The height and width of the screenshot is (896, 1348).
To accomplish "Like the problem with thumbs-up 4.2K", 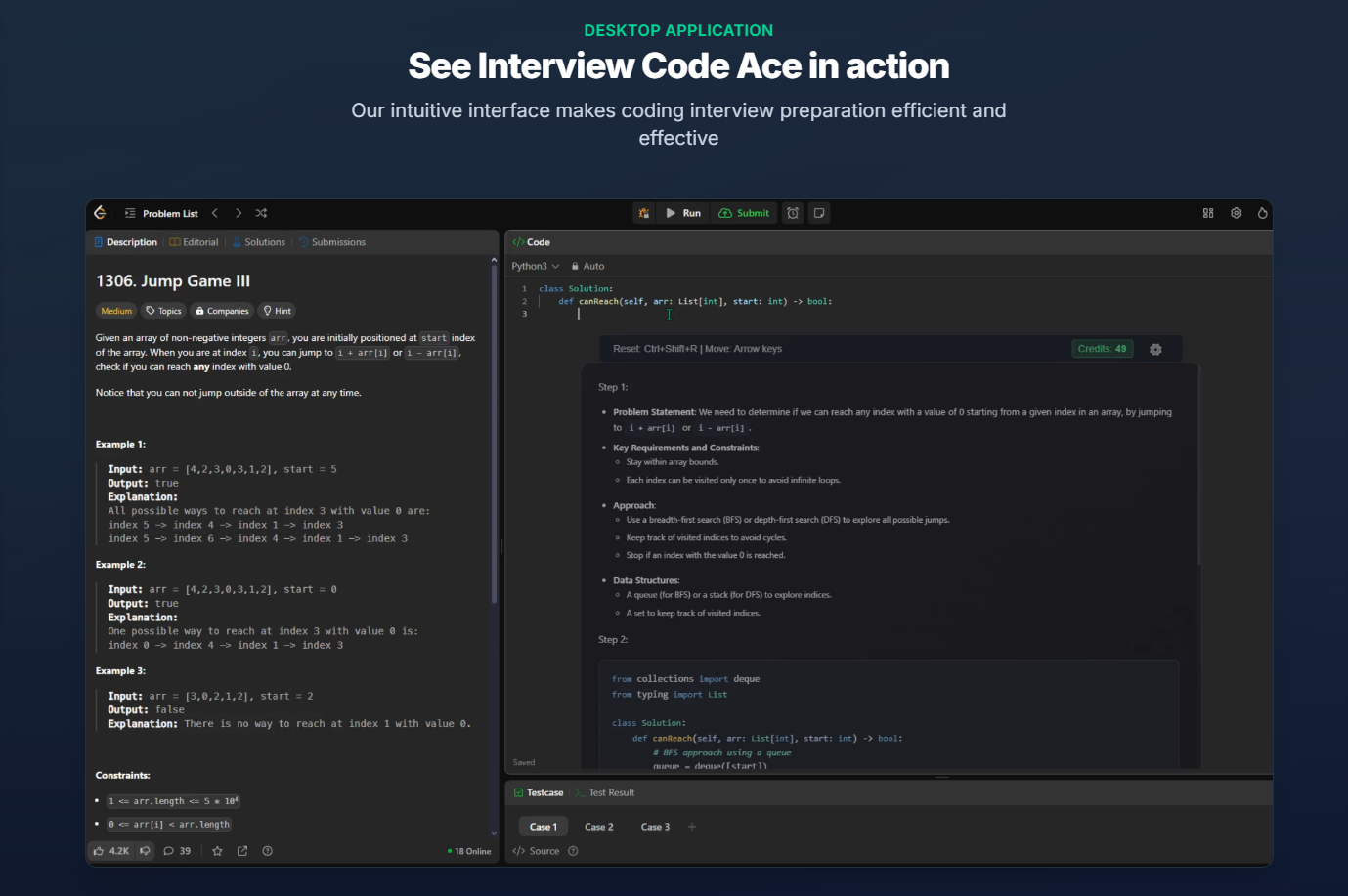I will [110, 851].
